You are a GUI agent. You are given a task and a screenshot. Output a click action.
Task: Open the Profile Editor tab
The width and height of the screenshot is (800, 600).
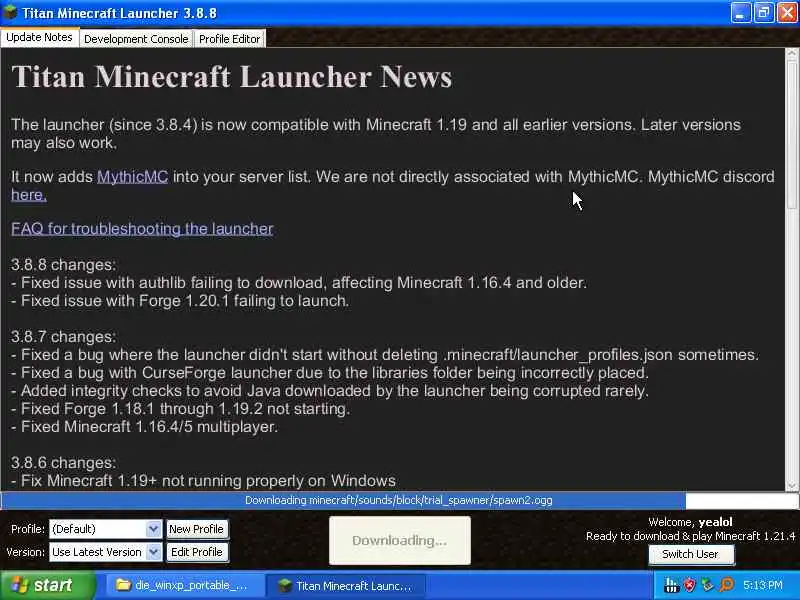click(x=229, y=39)
